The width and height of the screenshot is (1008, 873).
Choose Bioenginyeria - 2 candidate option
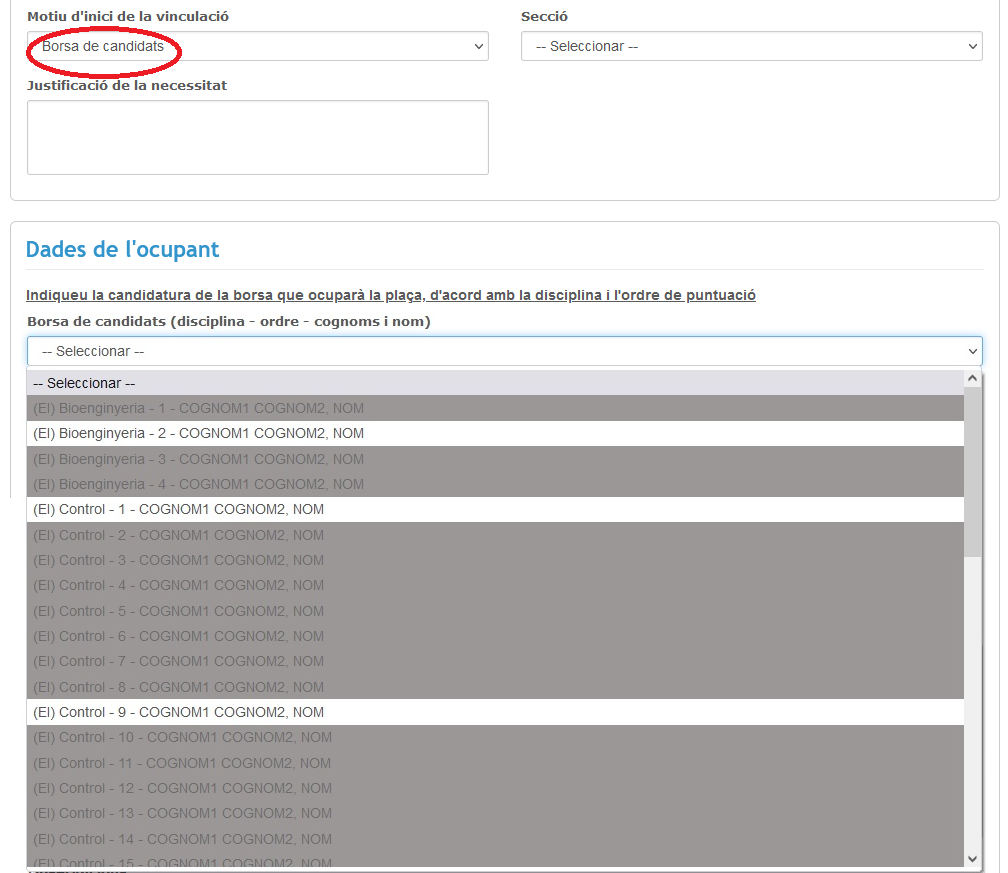coord(494,433)
